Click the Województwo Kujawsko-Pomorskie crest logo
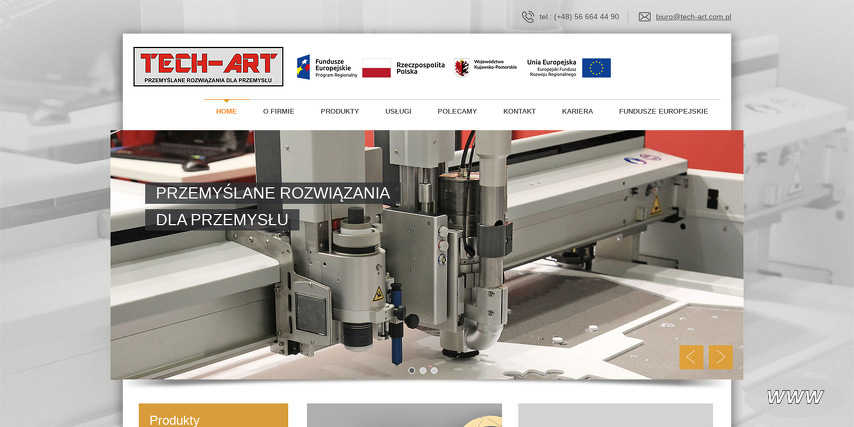 coord(485,68)
